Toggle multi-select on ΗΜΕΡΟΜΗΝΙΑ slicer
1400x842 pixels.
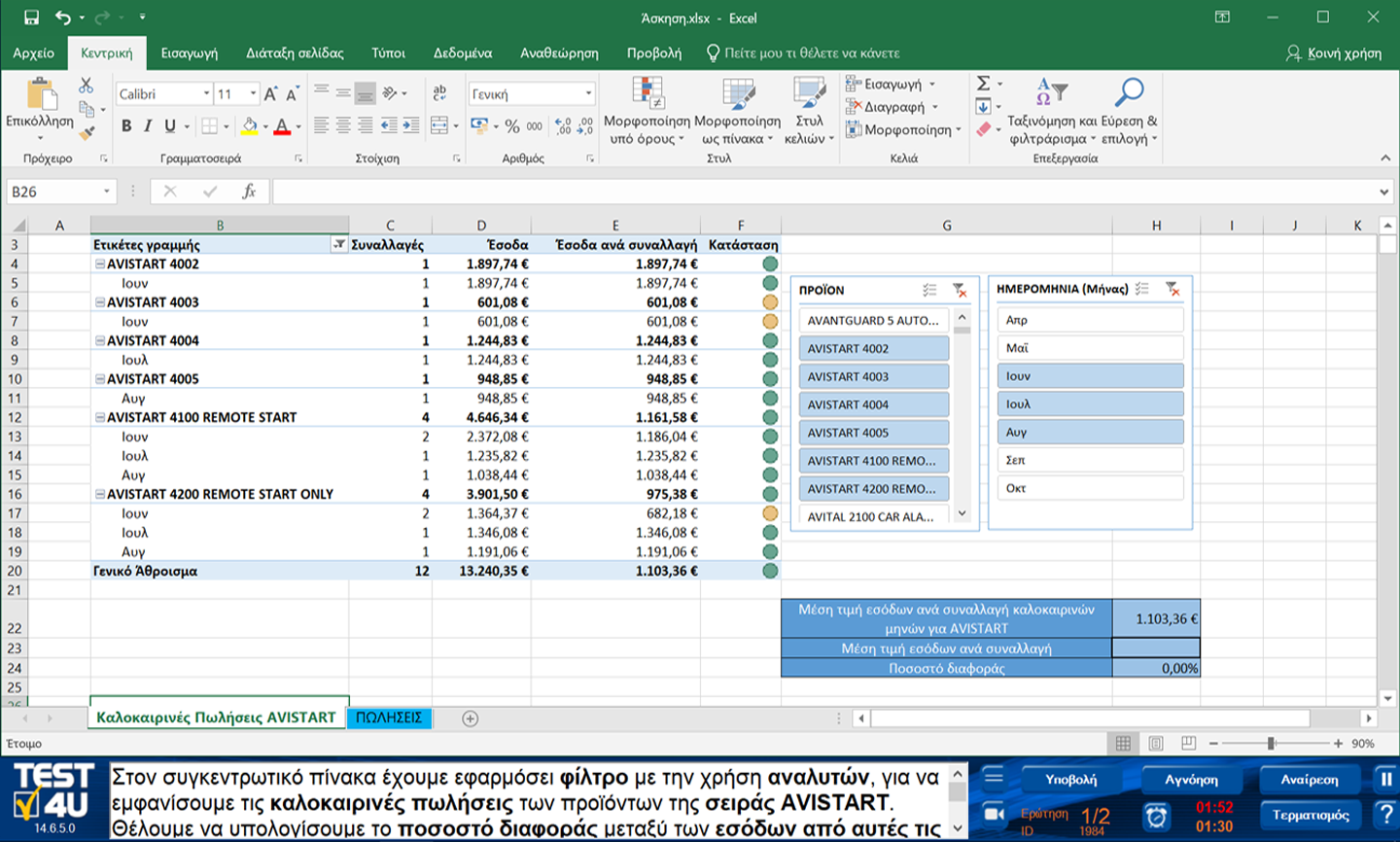click(x=1142, y=289)
